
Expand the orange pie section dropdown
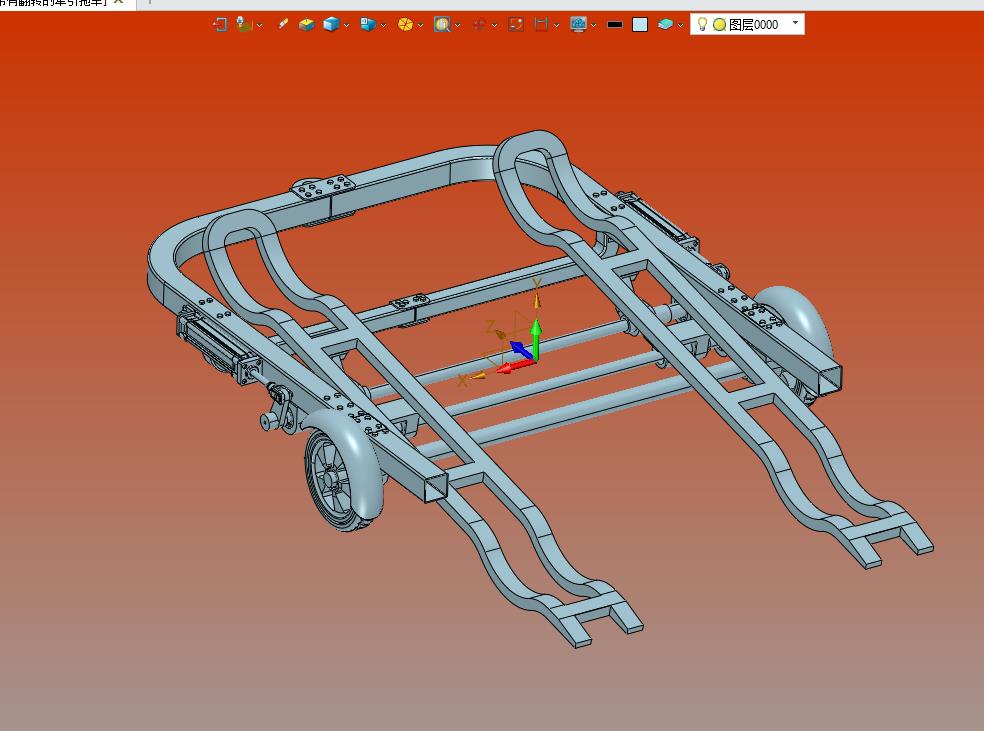coord(420,25)
